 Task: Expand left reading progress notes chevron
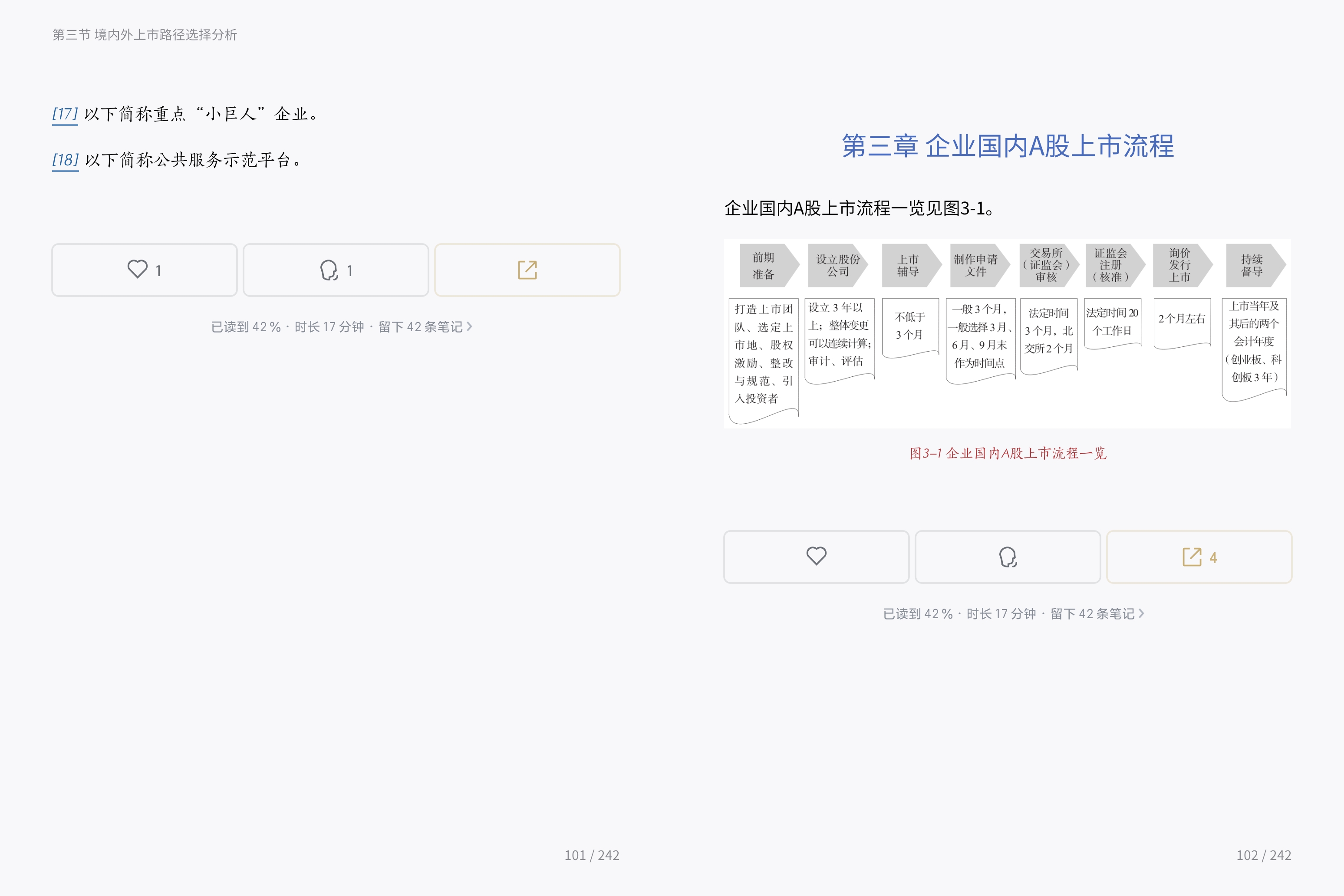pyautogui.click(x=470, y=326)
